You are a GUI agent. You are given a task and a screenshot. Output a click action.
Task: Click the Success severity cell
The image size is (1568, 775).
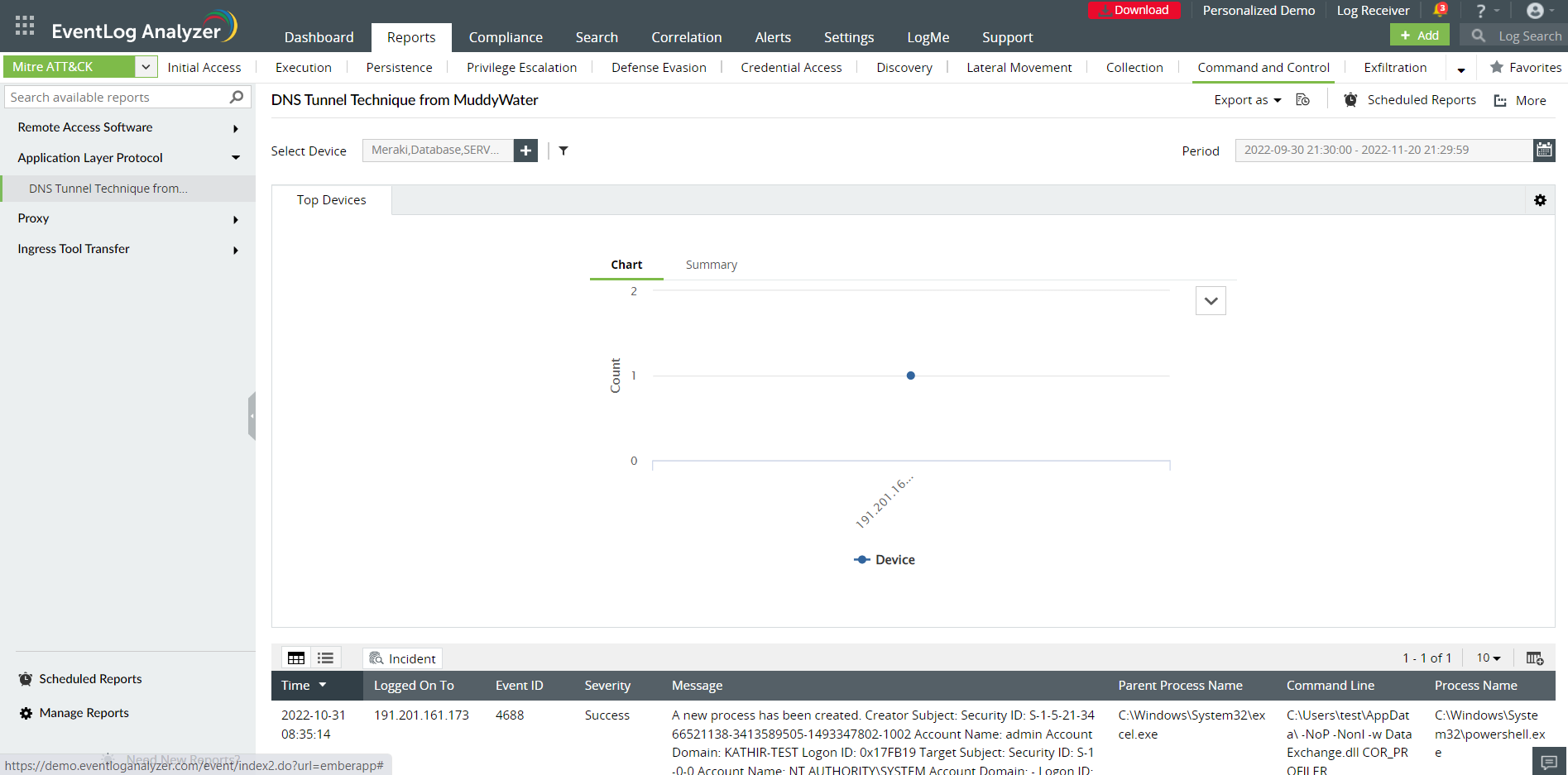607,715
